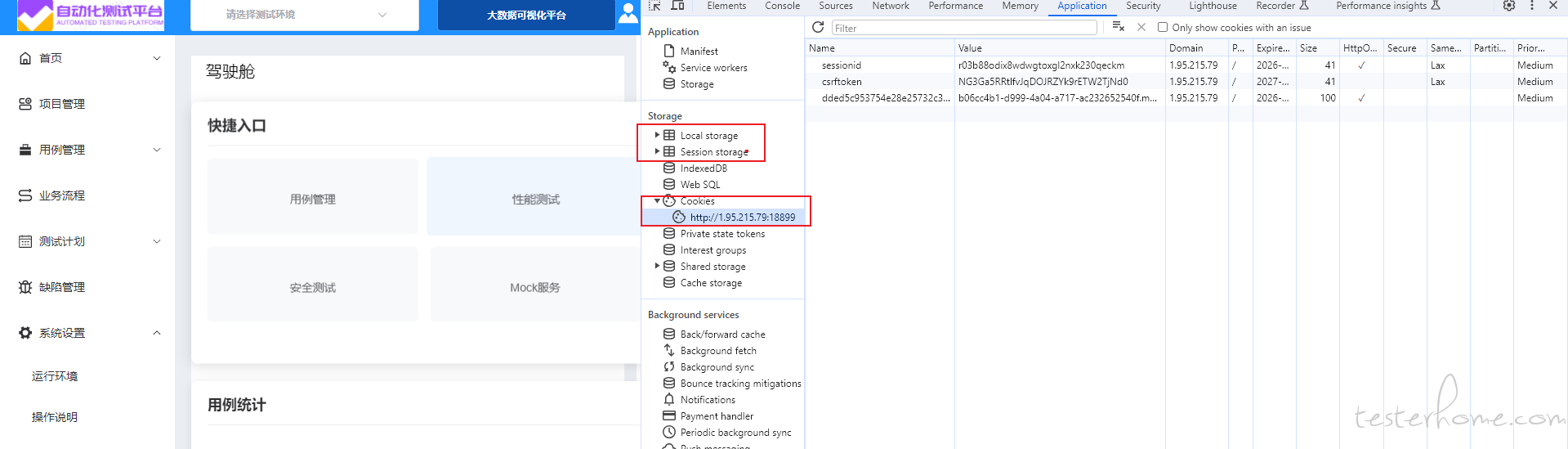Screen dimensions: 1568x449
Task: Click the cookie Filter input field
Action: [964, 28]
